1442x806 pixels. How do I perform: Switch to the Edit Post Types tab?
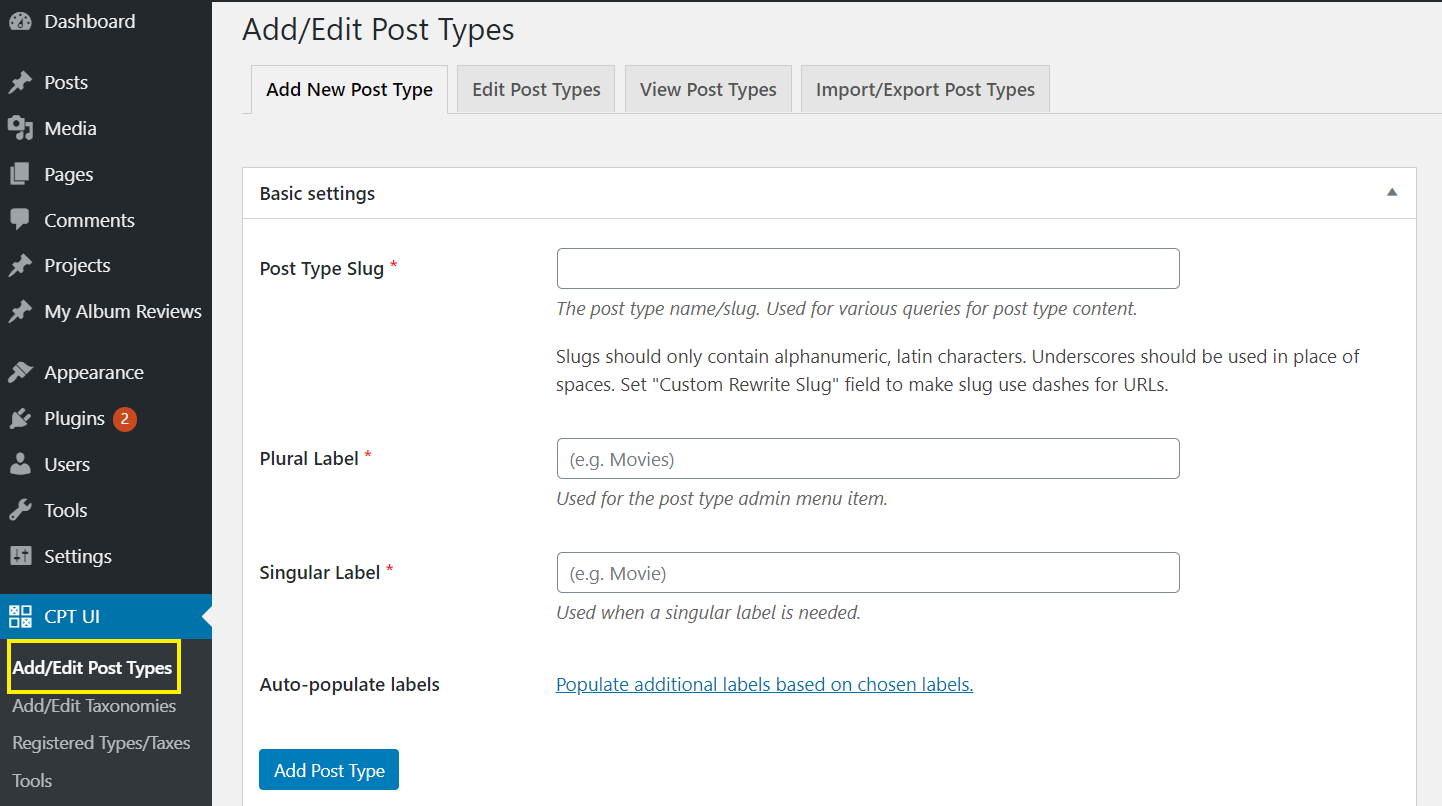pyautogui.click(x=535, y=89)
